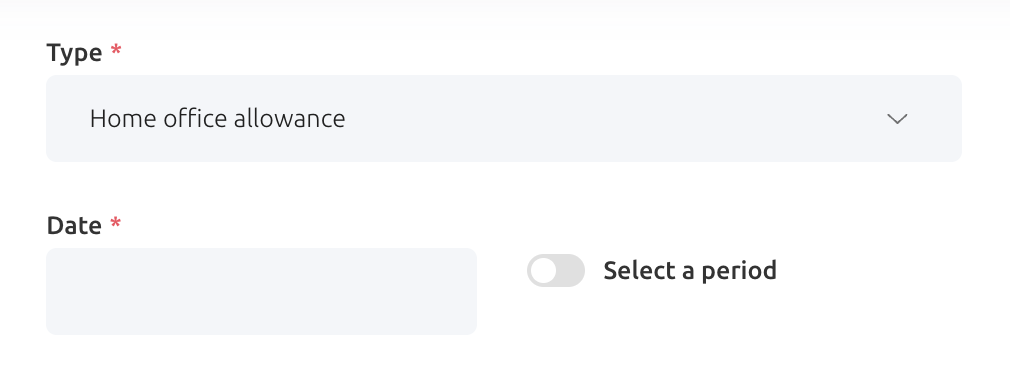Click the 'Select a period' label text
Image resolution: width=1010 pixels, height=380 pixels.
[x=690, y=271]
